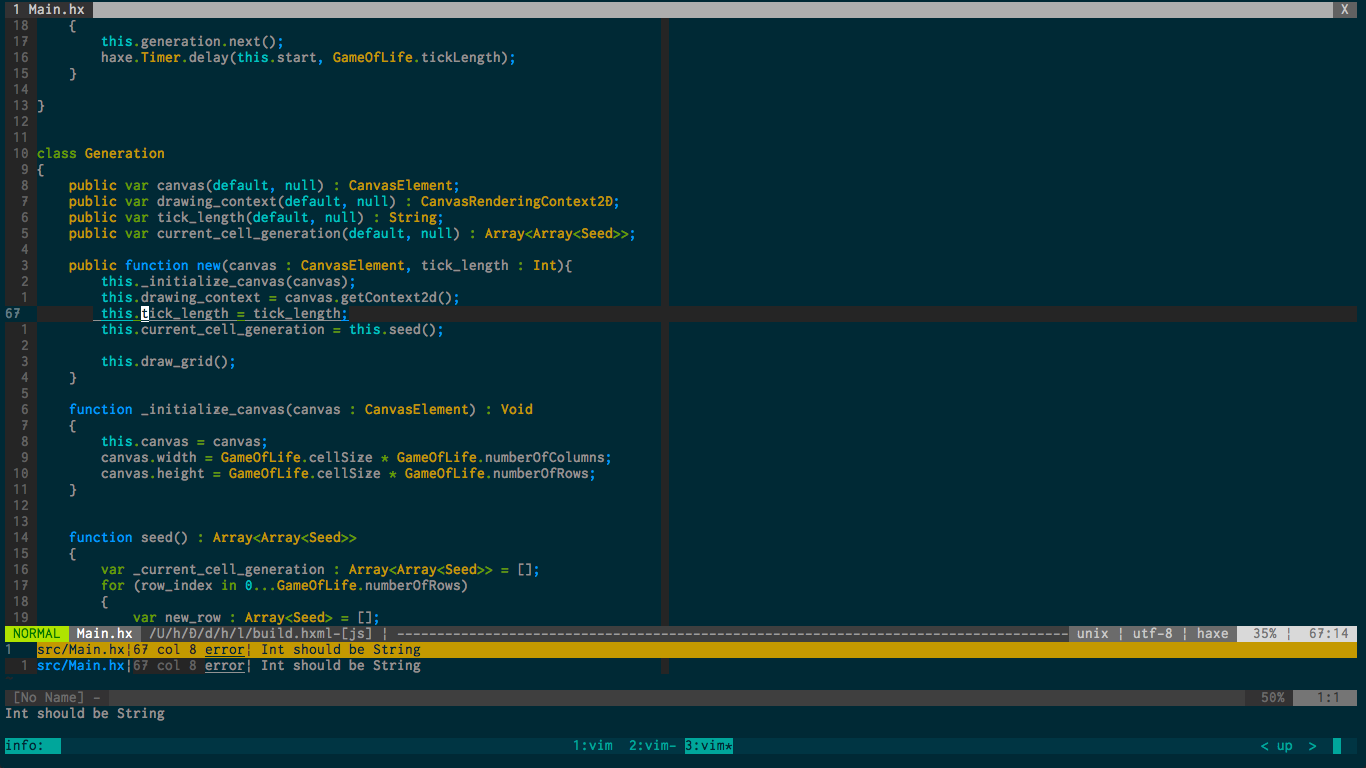
Task: Select the second src/Main.hx quickfix entry
Action: click(80, 665)
